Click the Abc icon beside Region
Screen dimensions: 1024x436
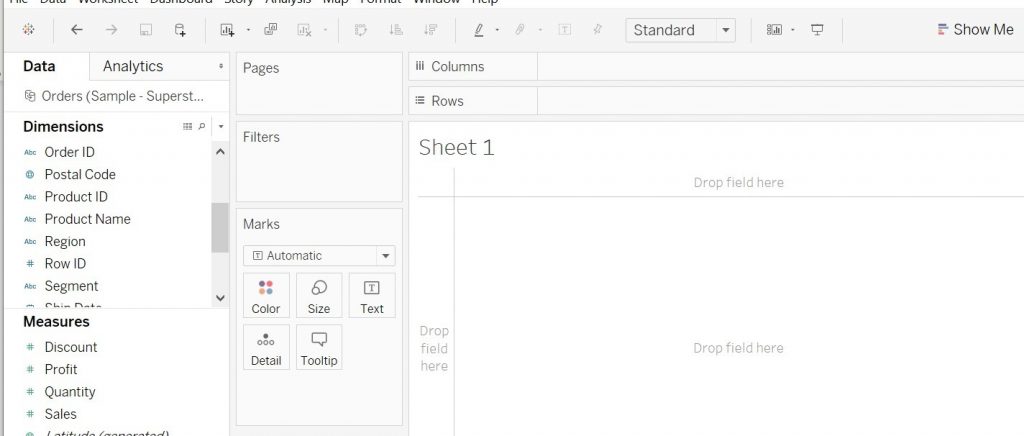pyautogui.click(x=29, y=241)
